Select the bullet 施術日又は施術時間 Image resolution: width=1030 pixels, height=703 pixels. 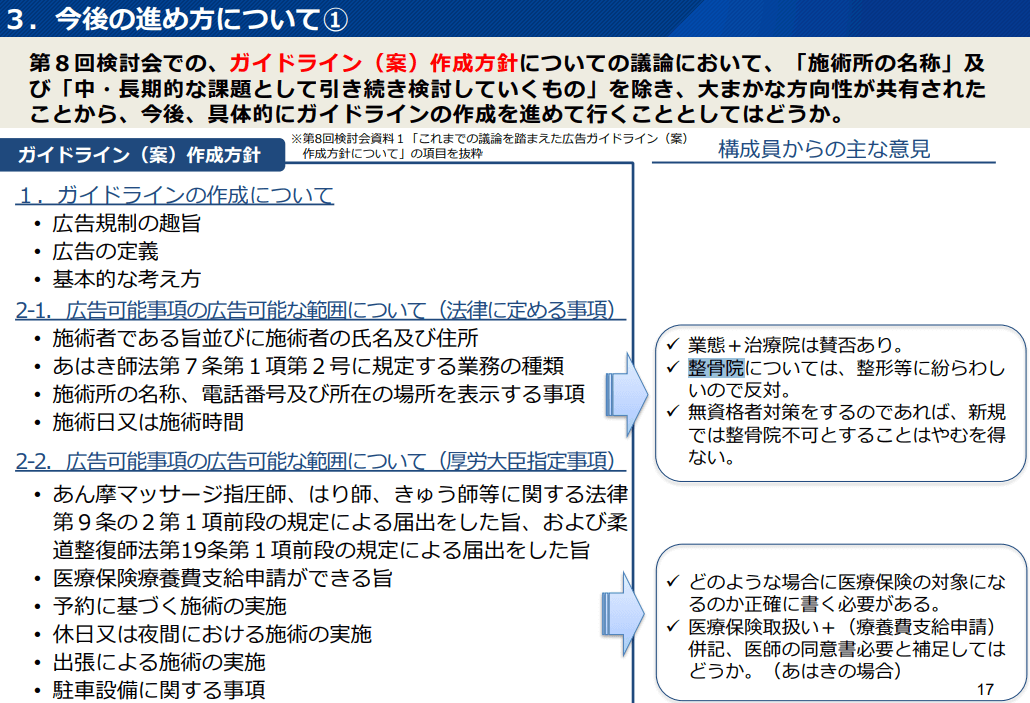[148, 422]
